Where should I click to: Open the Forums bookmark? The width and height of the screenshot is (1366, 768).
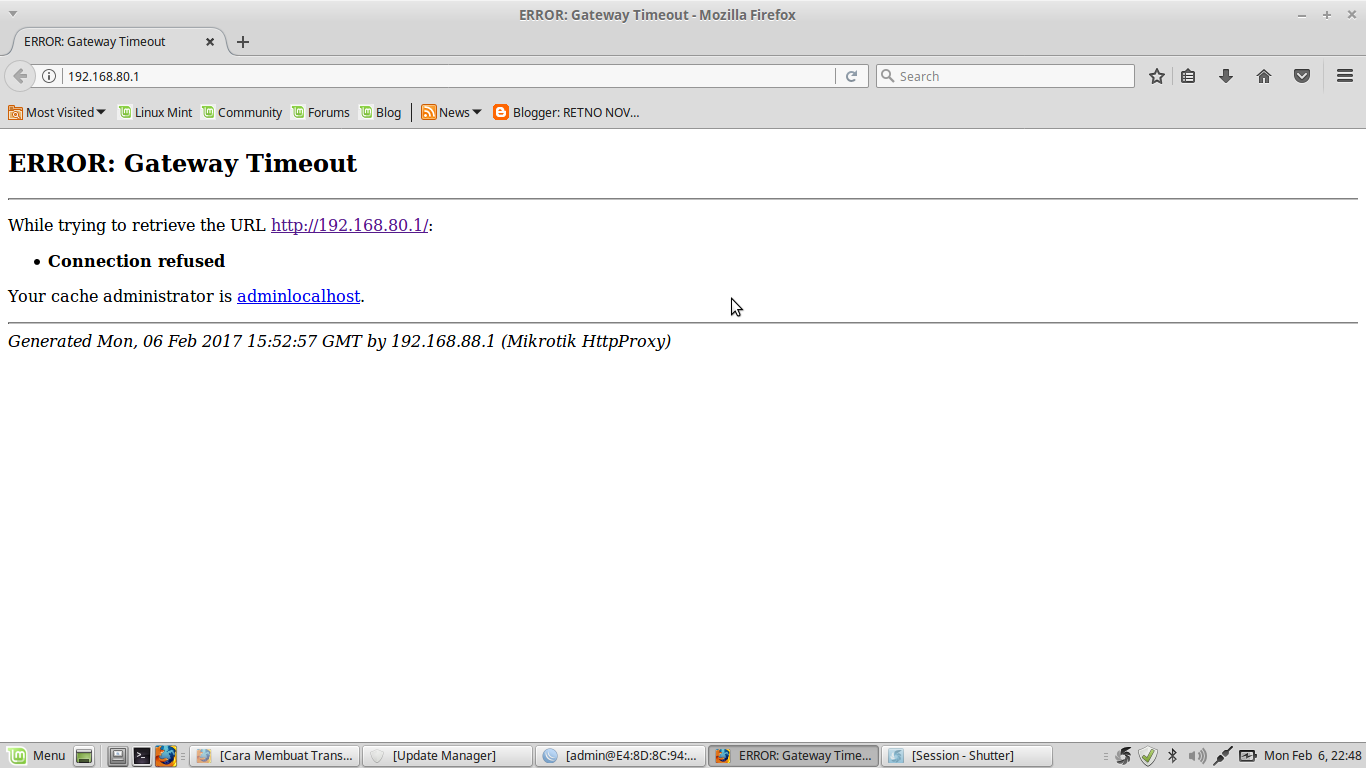point(320,112)
